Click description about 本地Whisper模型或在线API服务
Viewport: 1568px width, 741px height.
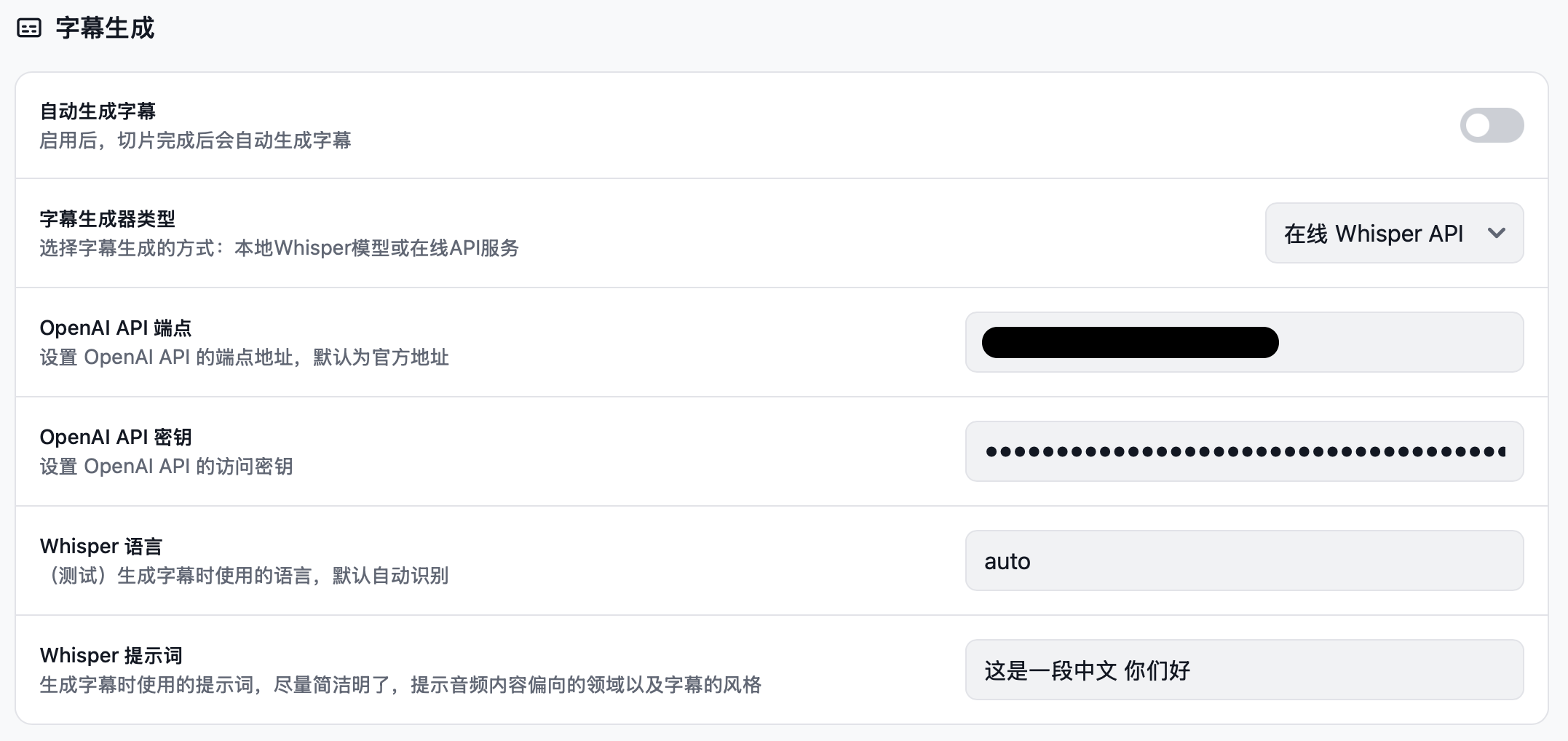[279, 248]
